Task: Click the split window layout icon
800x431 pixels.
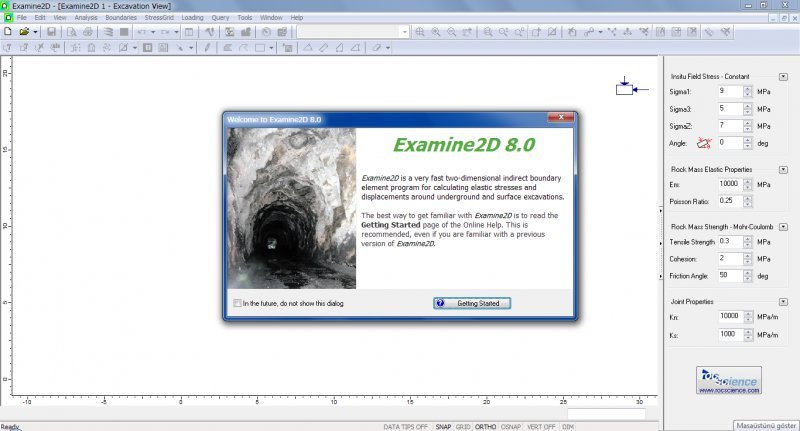Action: pyautogui.click(x=189, y=32)
